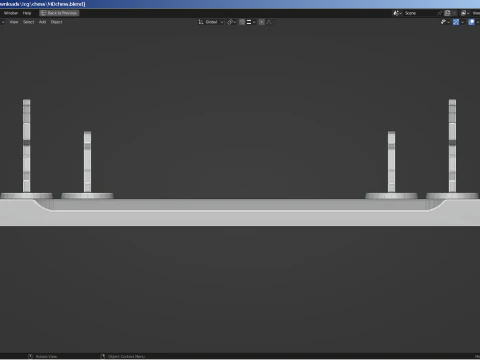Open the Object menu
This screenshot has height=360, width=480.
pos(56,22)
